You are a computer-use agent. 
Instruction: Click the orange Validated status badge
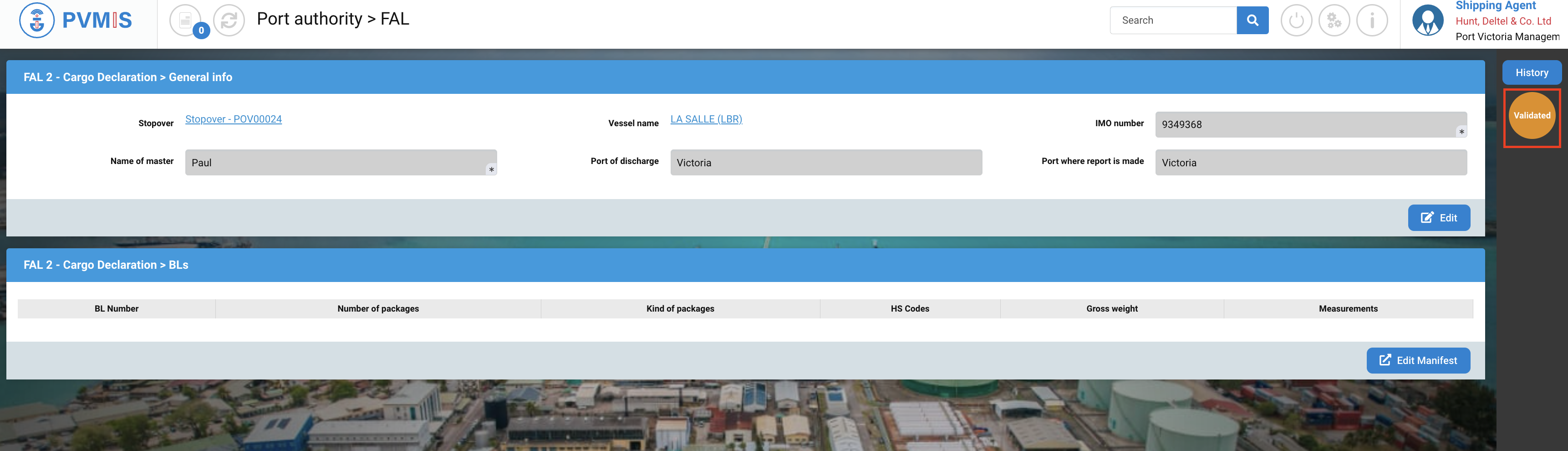click(1532, 116)
